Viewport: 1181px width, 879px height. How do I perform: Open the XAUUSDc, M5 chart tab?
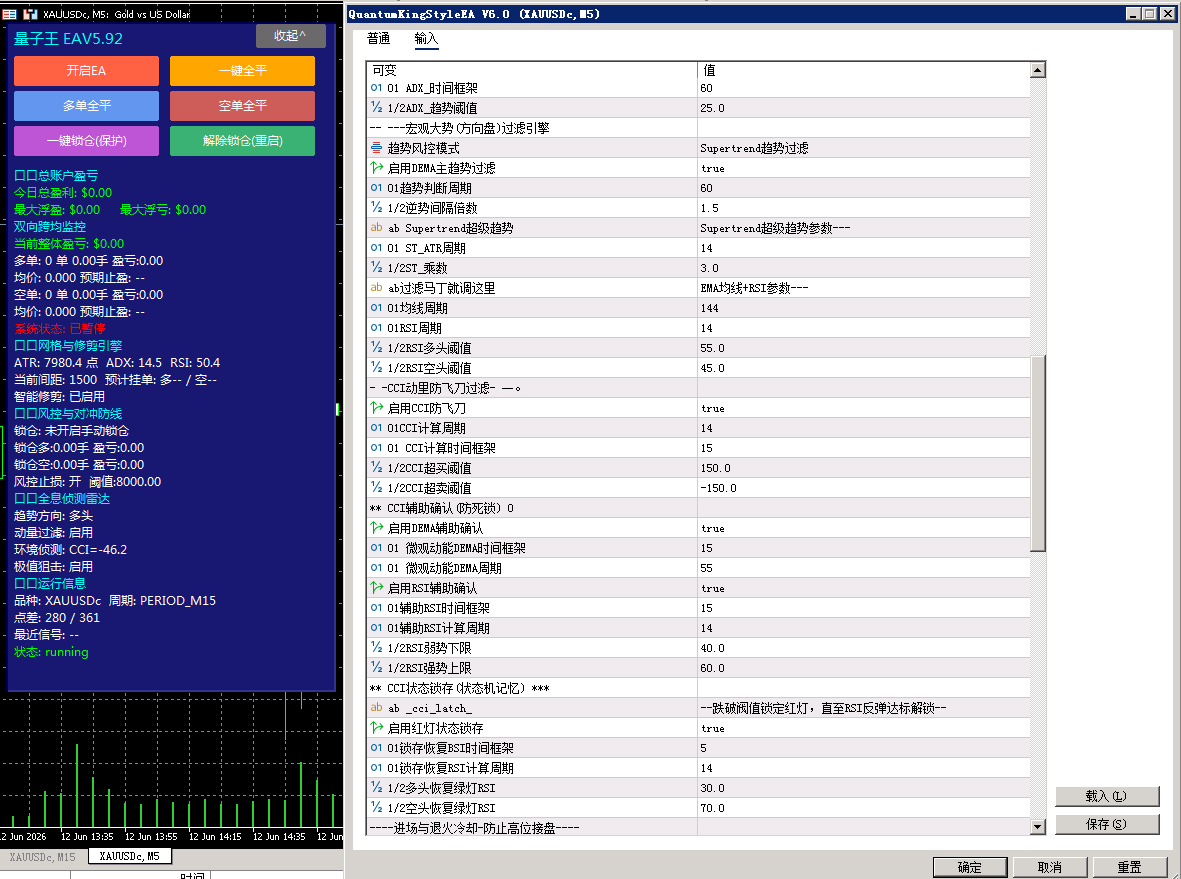(130, 856)
